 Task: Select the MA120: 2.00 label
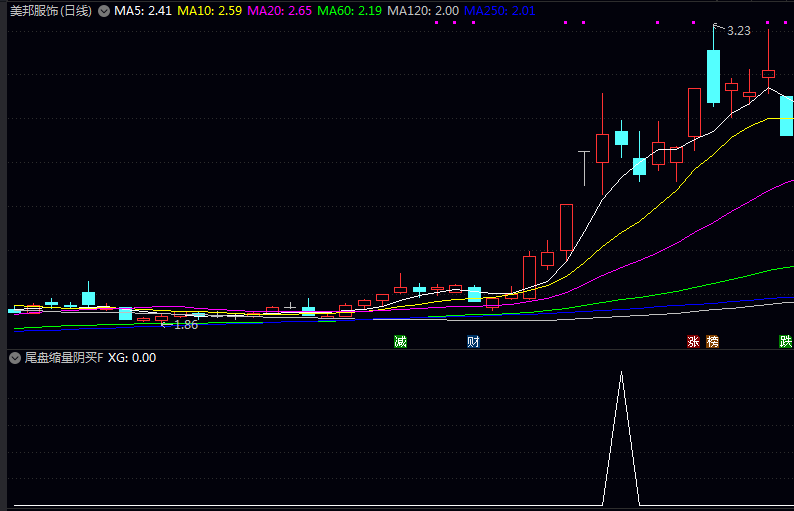pos(423,11)
